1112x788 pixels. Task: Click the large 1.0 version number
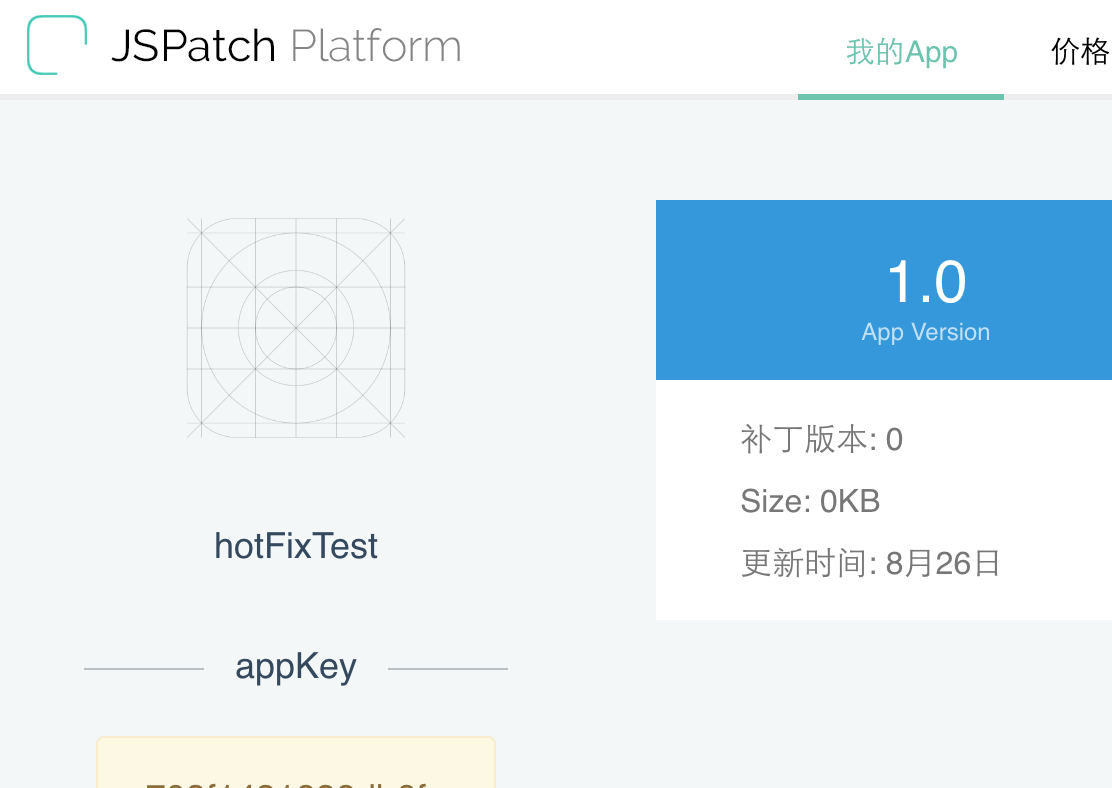click(926, 282)
